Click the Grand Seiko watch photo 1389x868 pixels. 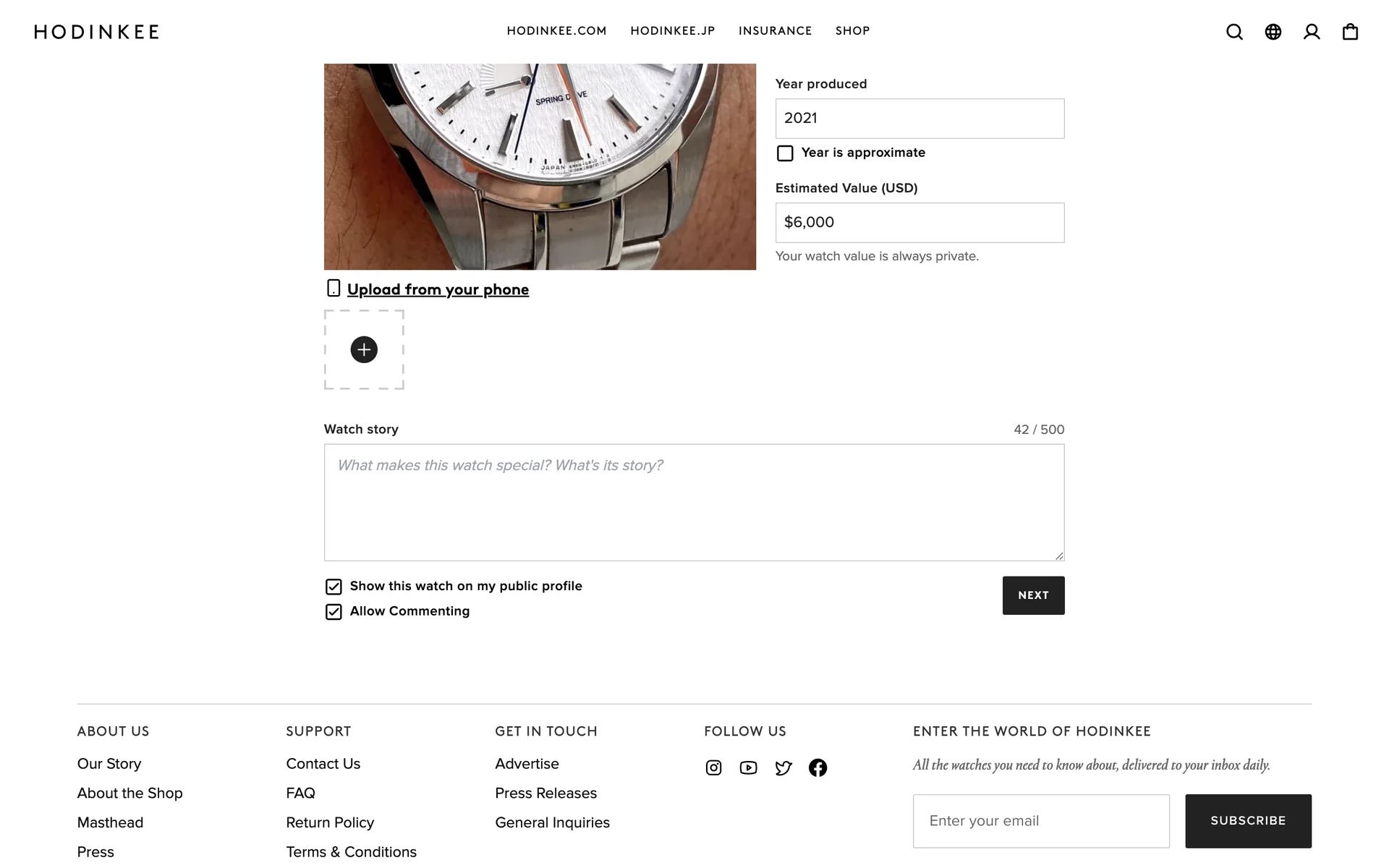(540, 166)
